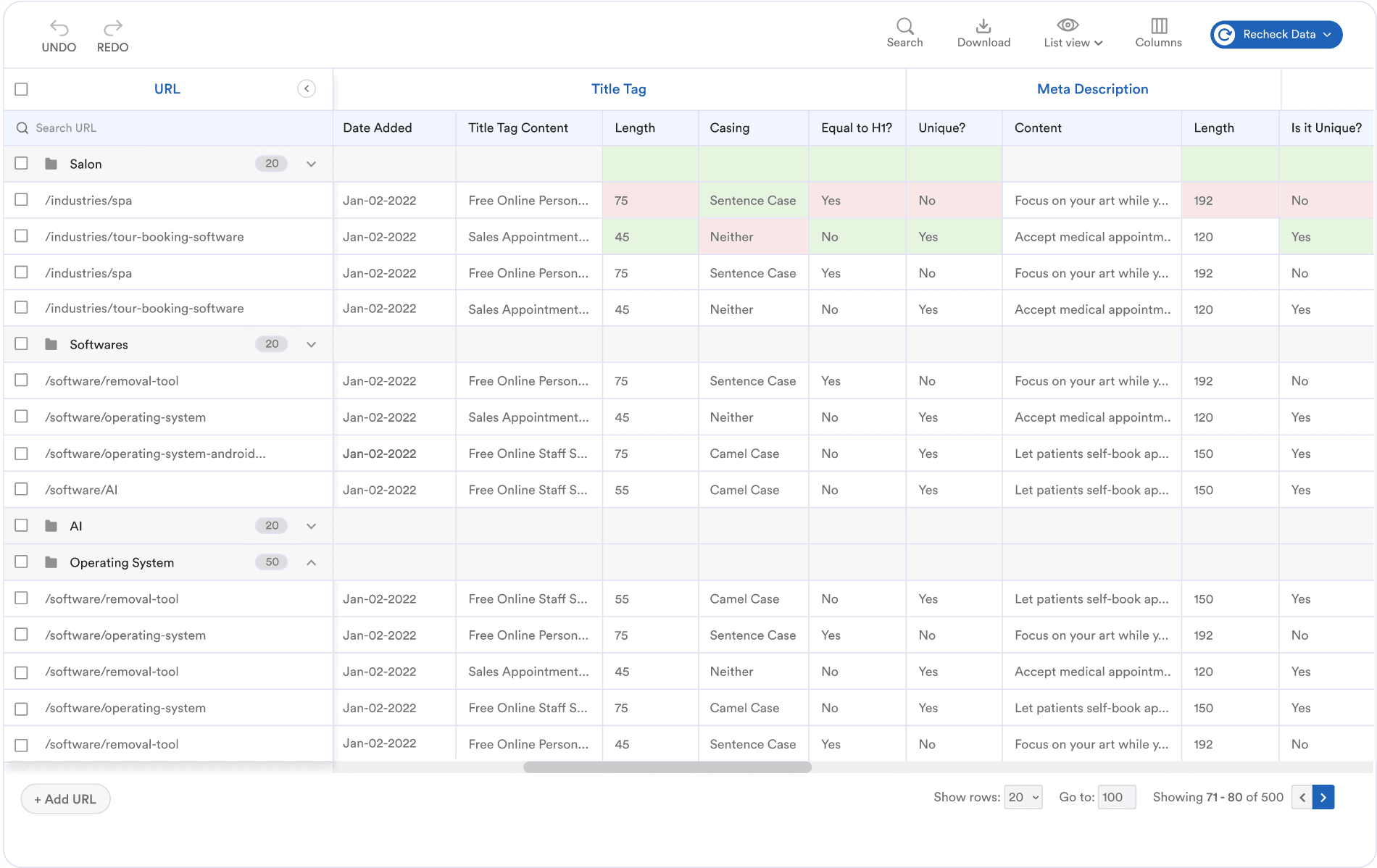Select /software/operating-system-android row checkbox
Screen dimensions: 1377x868
tap(22, 453)
